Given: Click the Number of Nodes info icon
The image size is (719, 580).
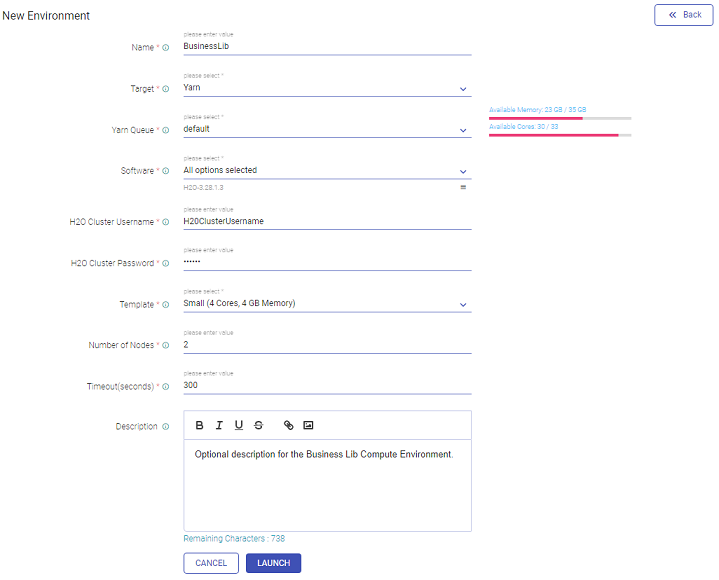Looking at the screenshot, I should coord(166,345).
